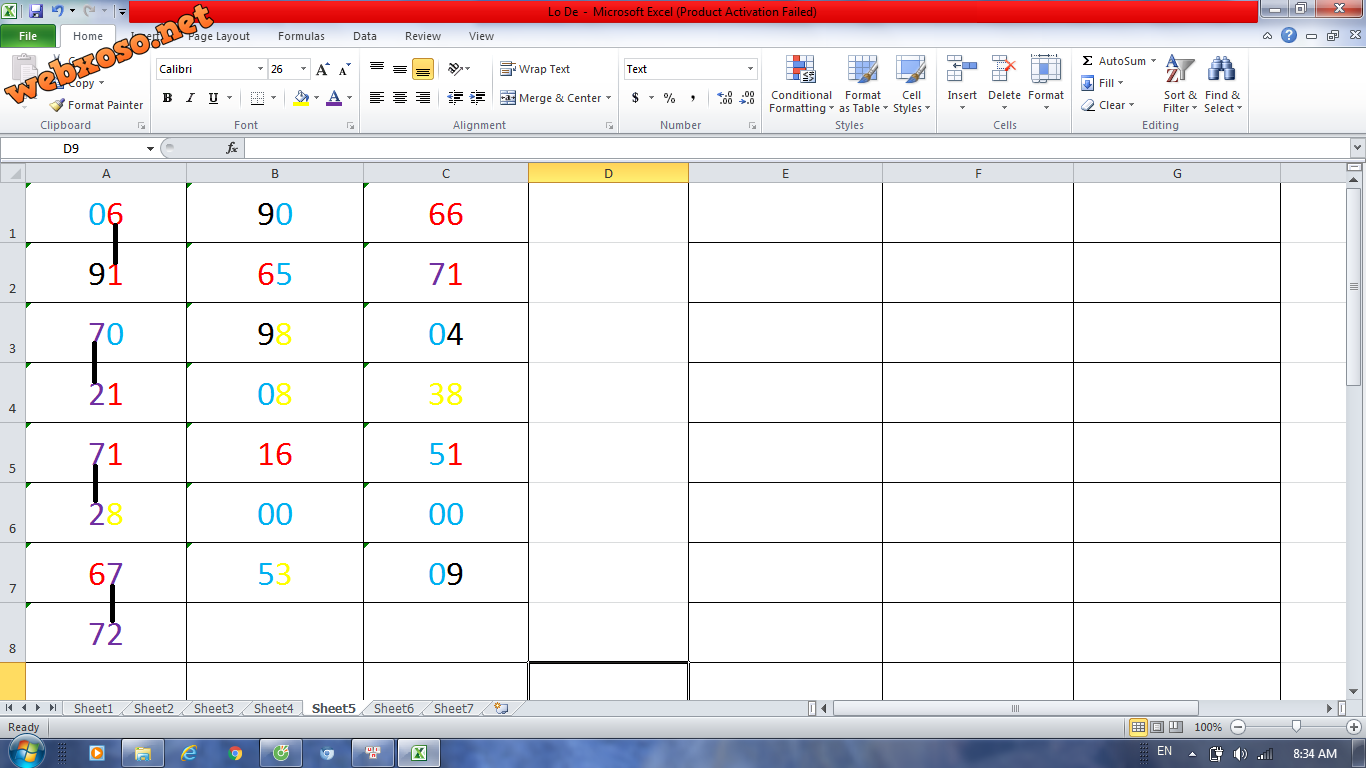Apply Comma Style icon
Screen dimensions: 1366x768
tap(693, 98)
